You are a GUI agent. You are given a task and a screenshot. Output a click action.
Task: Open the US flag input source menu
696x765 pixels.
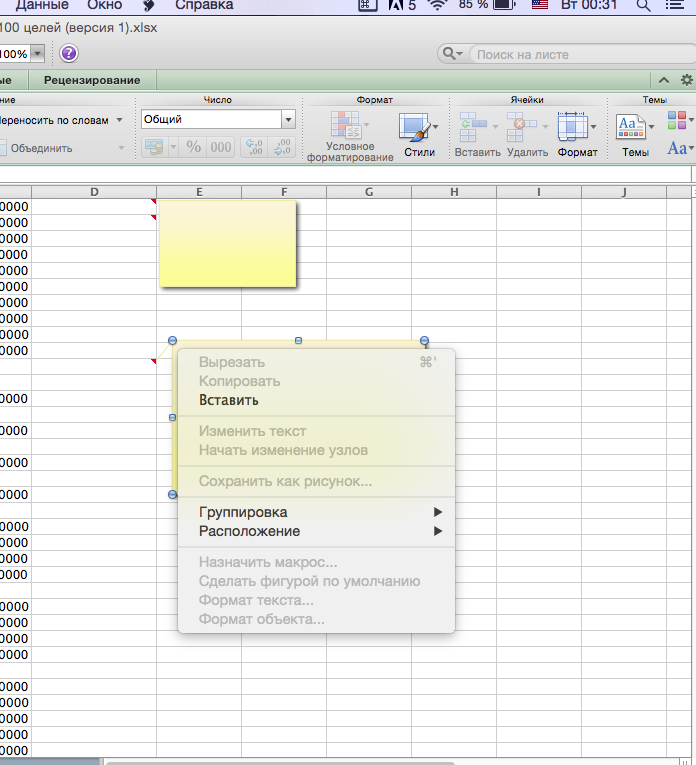(x=540, y=5)
